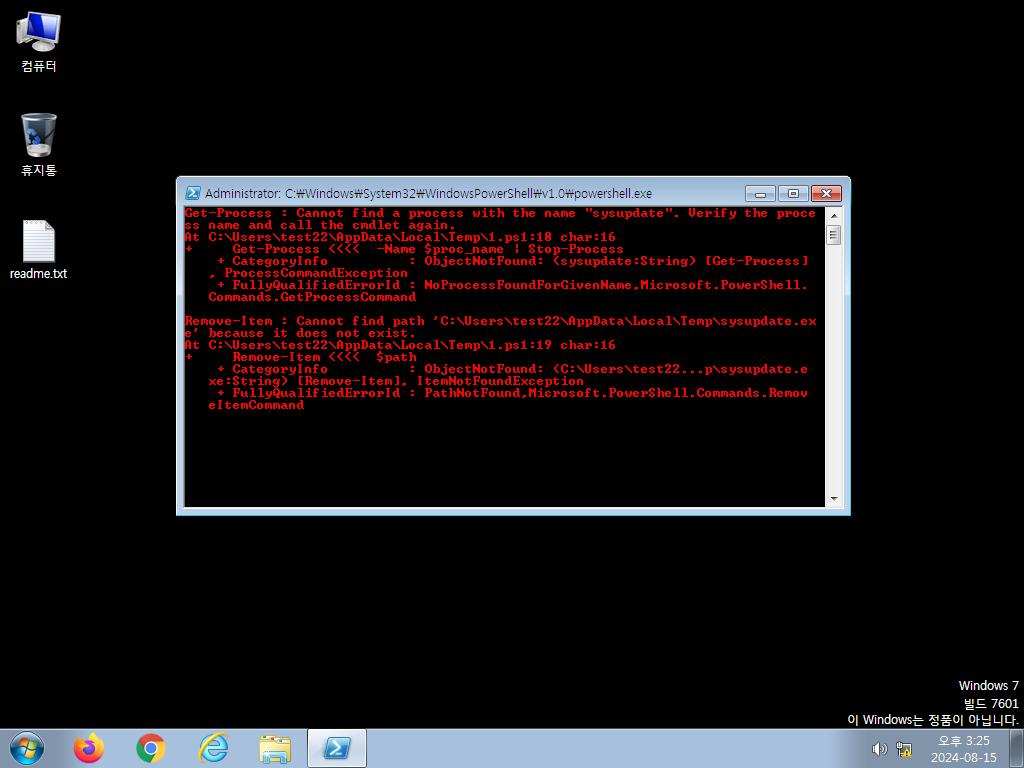Click the PowerShell scrollbar up arrow
The width and height of the screenshot is (1024, 768).
click(x=833, y=216)
